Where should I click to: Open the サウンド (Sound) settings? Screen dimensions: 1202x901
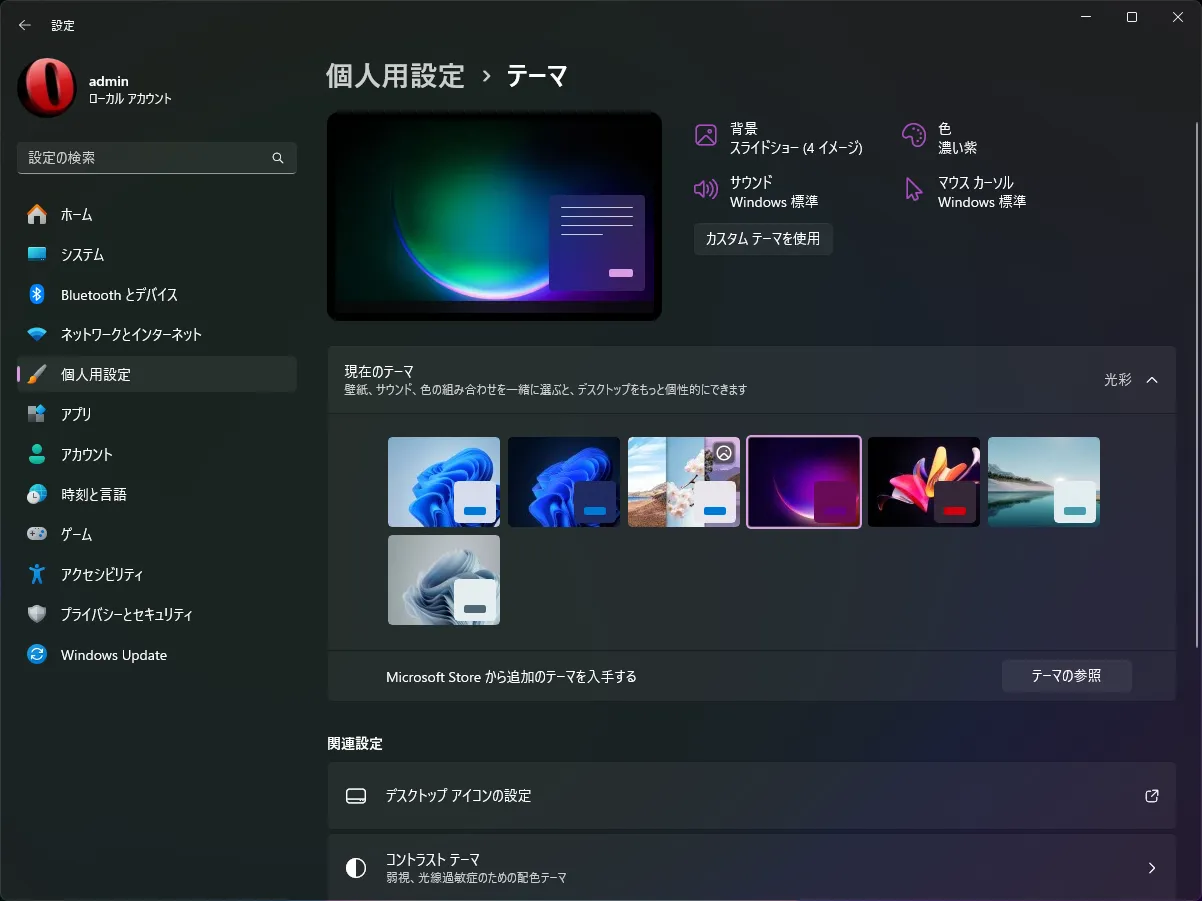click(775, 192)
